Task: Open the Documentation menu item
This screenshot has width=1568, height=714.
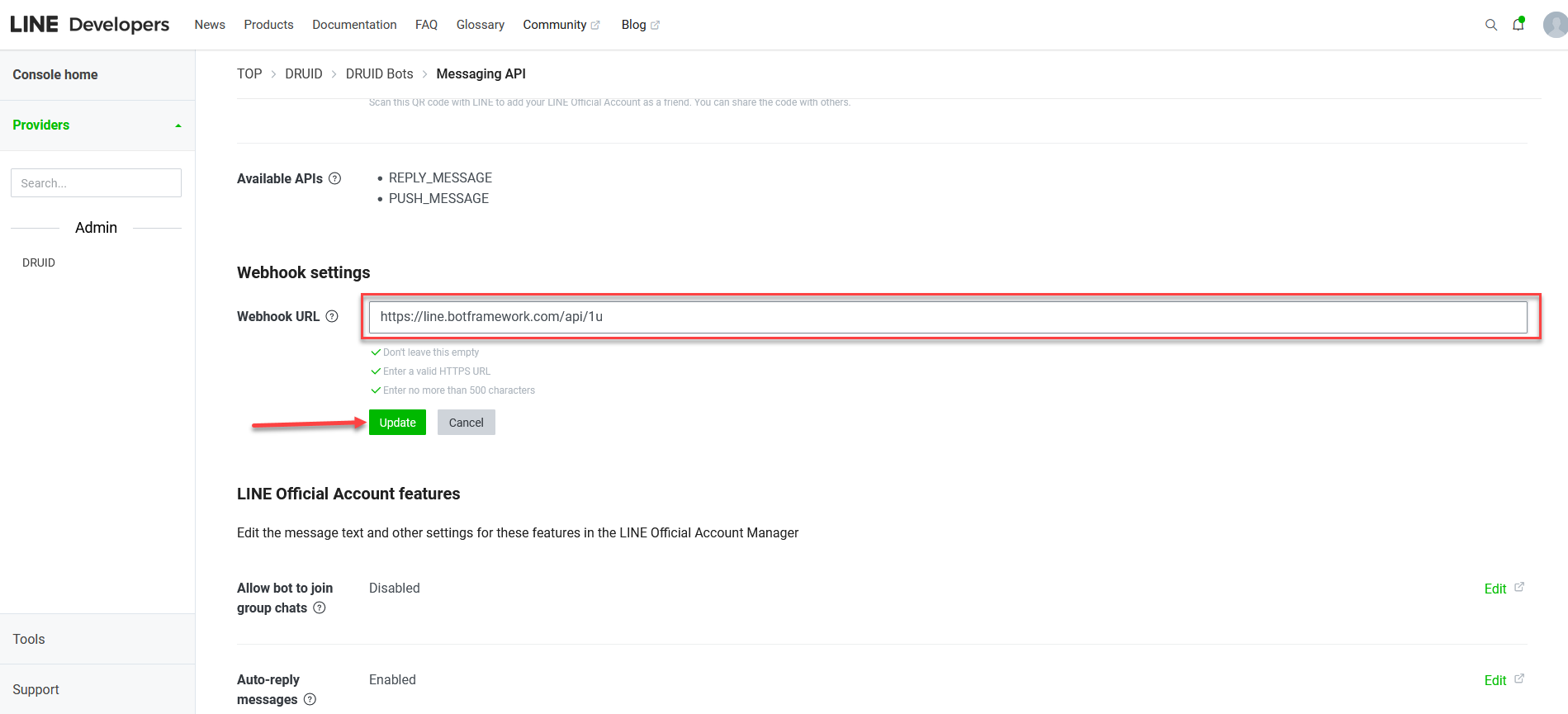Action: coord(354,25)
